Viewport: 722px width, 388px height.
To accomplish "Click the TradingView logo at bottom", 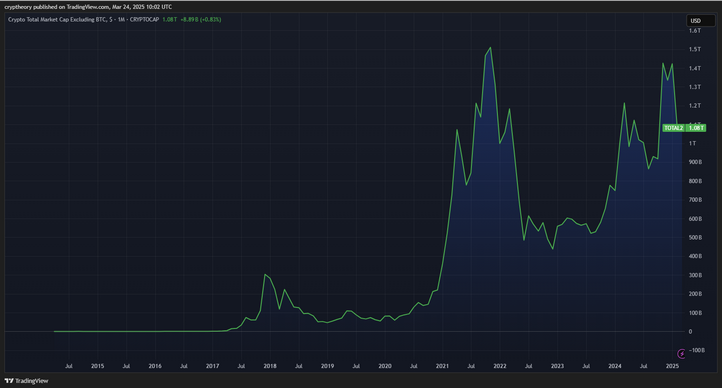I will pyautogui.click(x=26, y=381).
